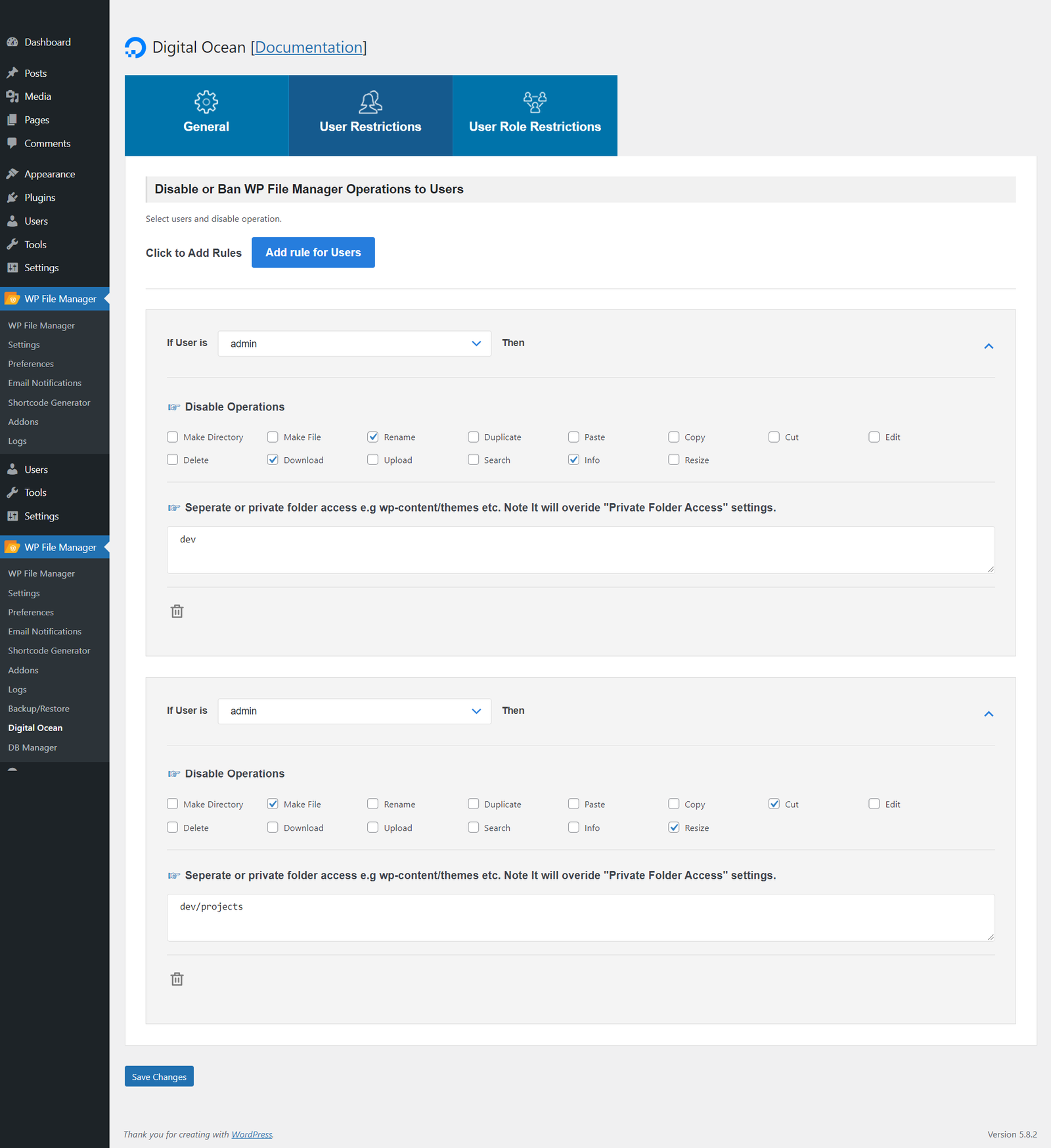1051x1148 pixels.
Task: Check Duplicate in the second rule
Action: 474,804
